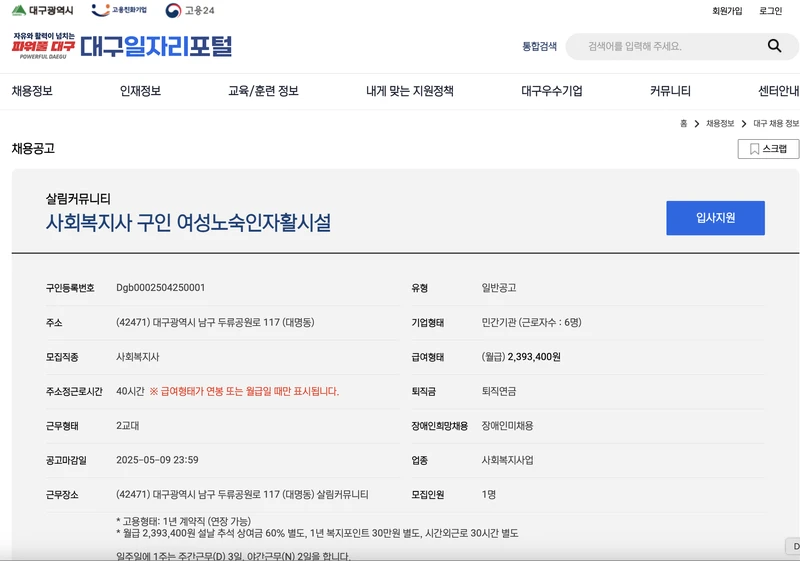Open the 인재정보 menu
Viewport: 800px width, 561px height.
tap(140, 91)
